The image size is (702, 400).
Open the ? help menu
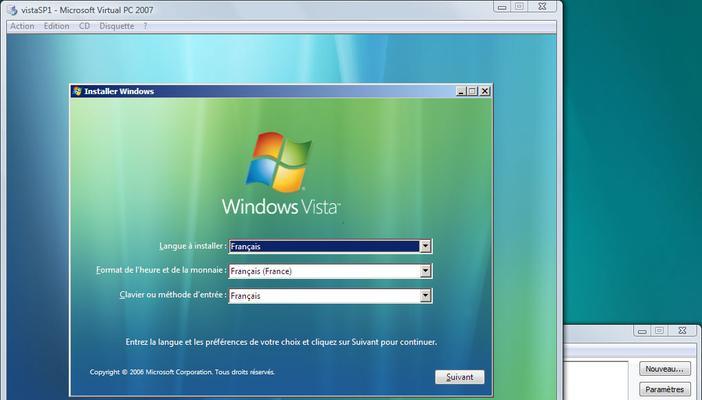(x=145, y=26)
